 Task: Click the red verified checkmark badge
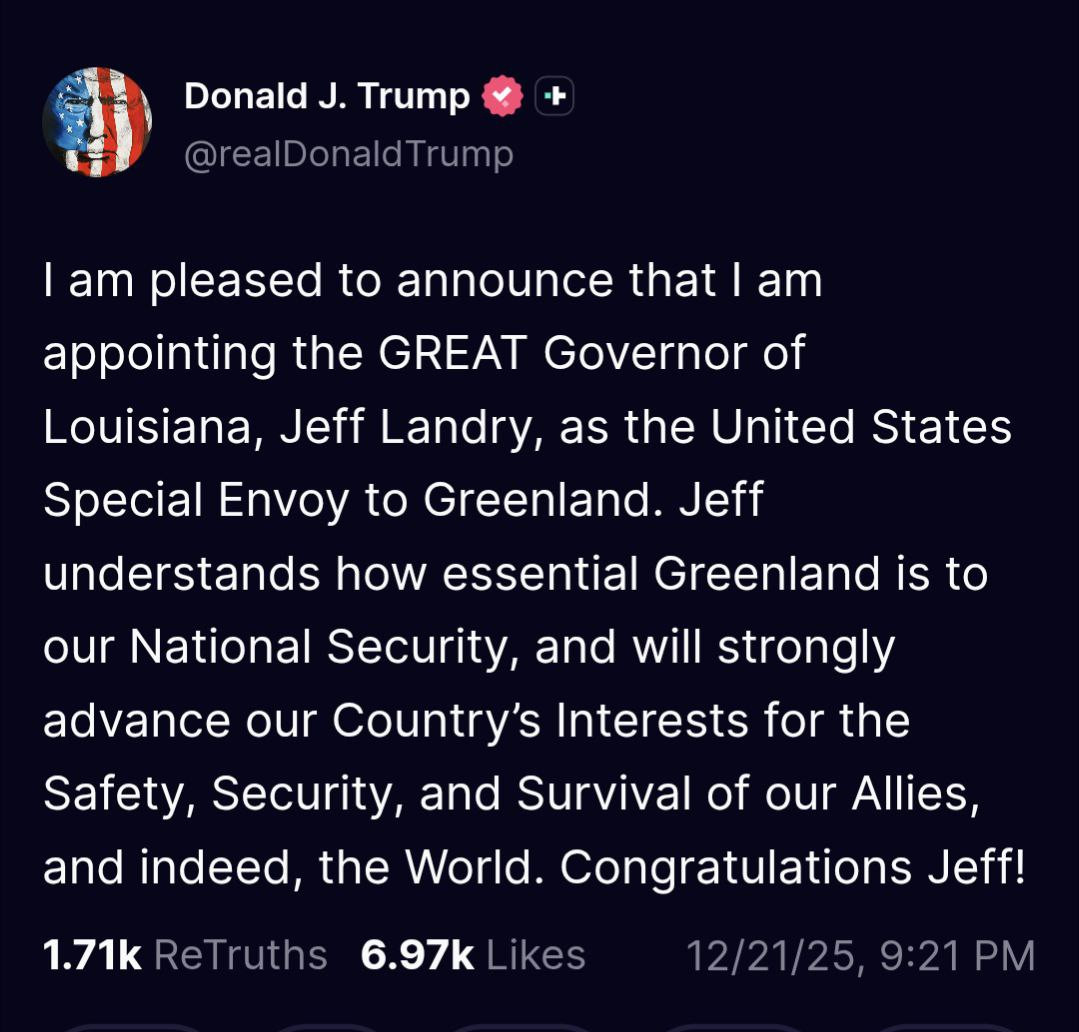pos(502,96)
